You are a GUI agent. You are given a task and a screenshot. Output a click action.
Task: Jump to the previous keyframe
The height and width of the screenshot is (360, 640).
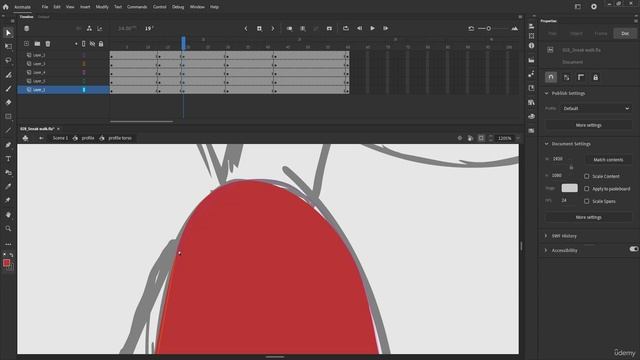246,29
